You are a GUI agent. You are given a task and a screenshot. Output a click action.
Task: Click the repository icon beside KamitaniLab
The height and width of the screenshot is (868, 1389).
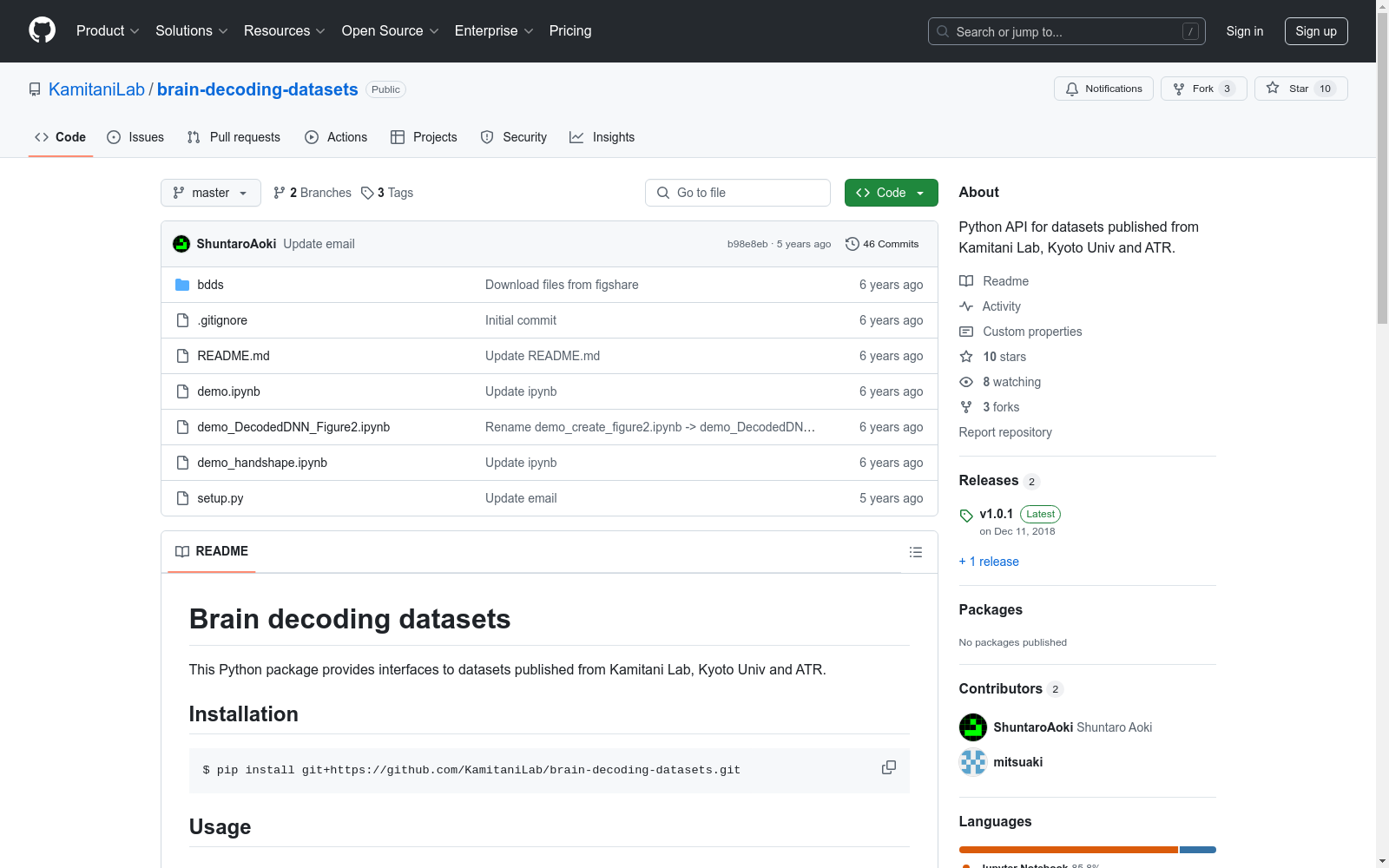point(35,89)
